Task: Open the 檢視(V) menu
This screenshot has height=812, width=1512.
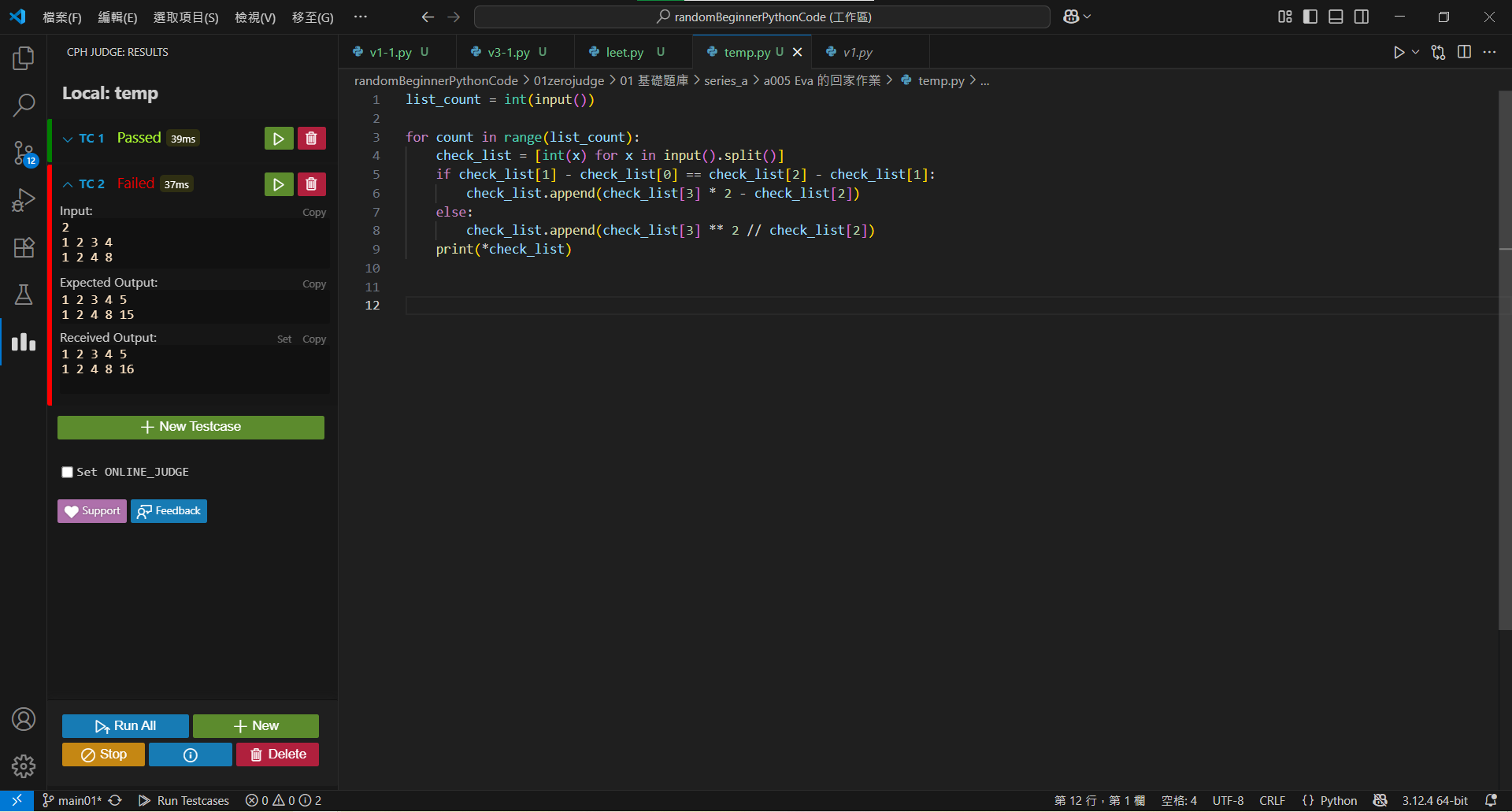Action: tap(255, 17)
